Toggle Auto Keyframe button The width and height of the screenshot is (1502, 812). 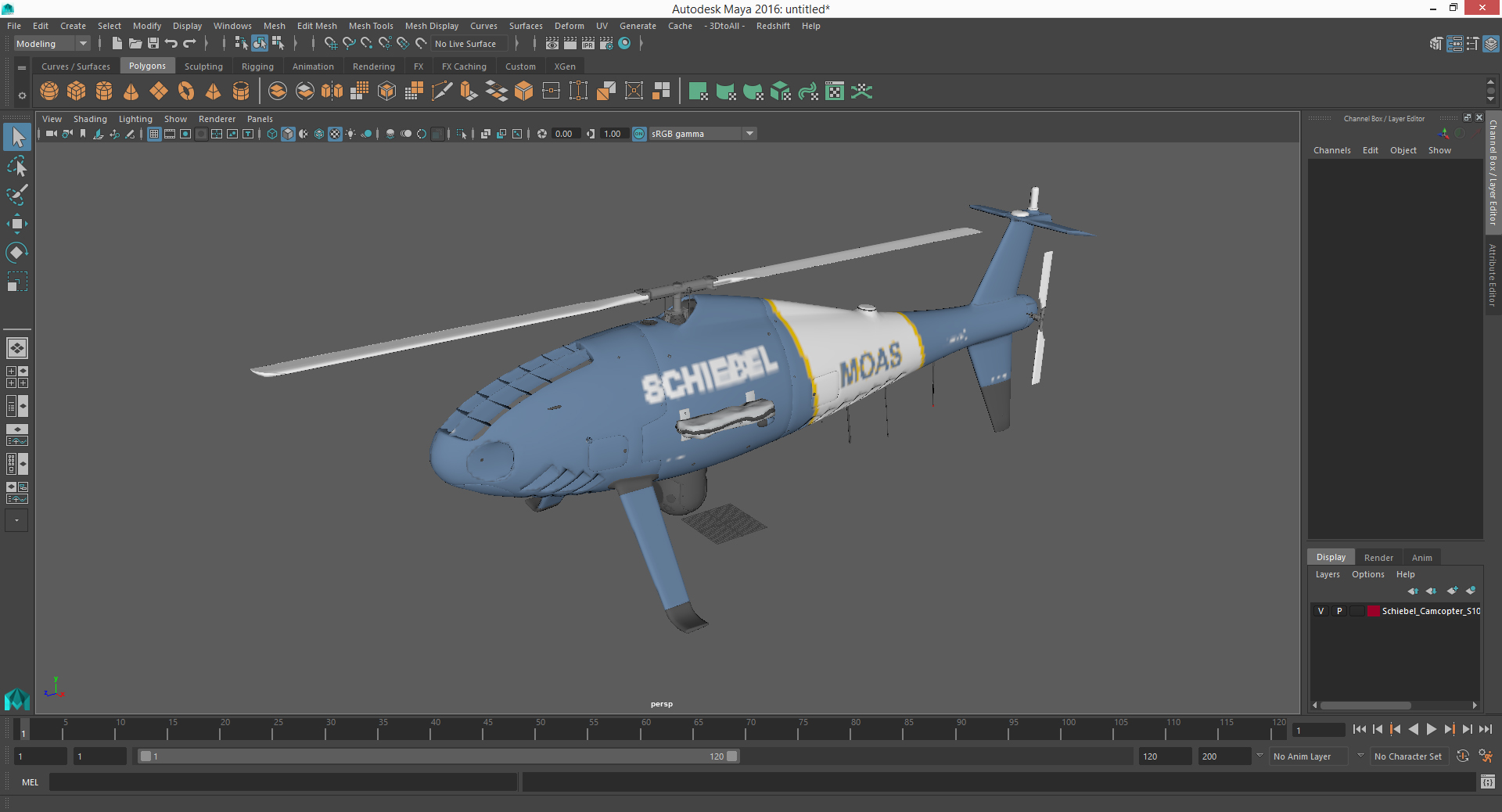click(x=1462, y=756)
